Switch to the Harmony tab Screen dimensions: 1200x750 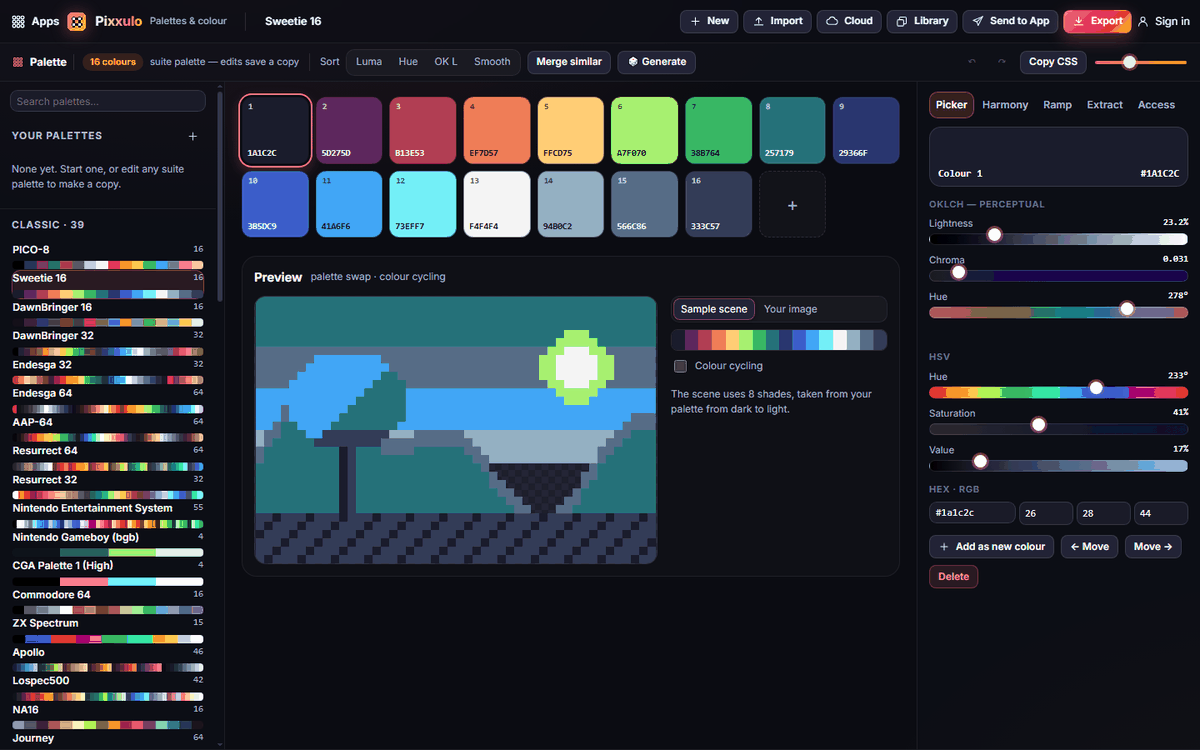1005,105
